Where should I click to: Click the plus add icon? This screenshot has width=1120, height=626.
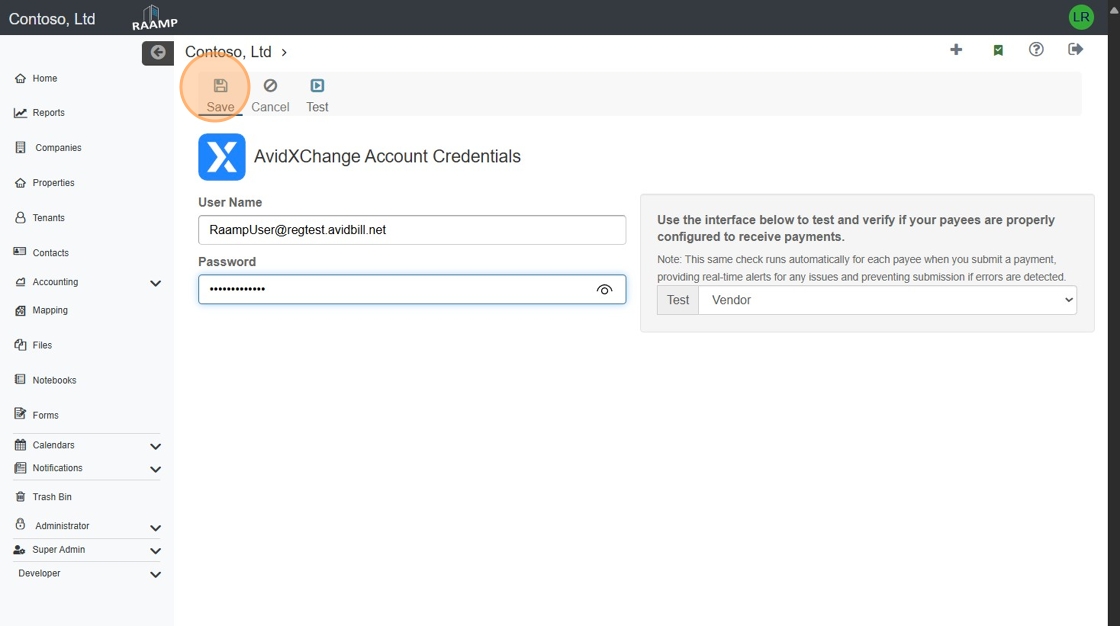click(x=956, y=50)
